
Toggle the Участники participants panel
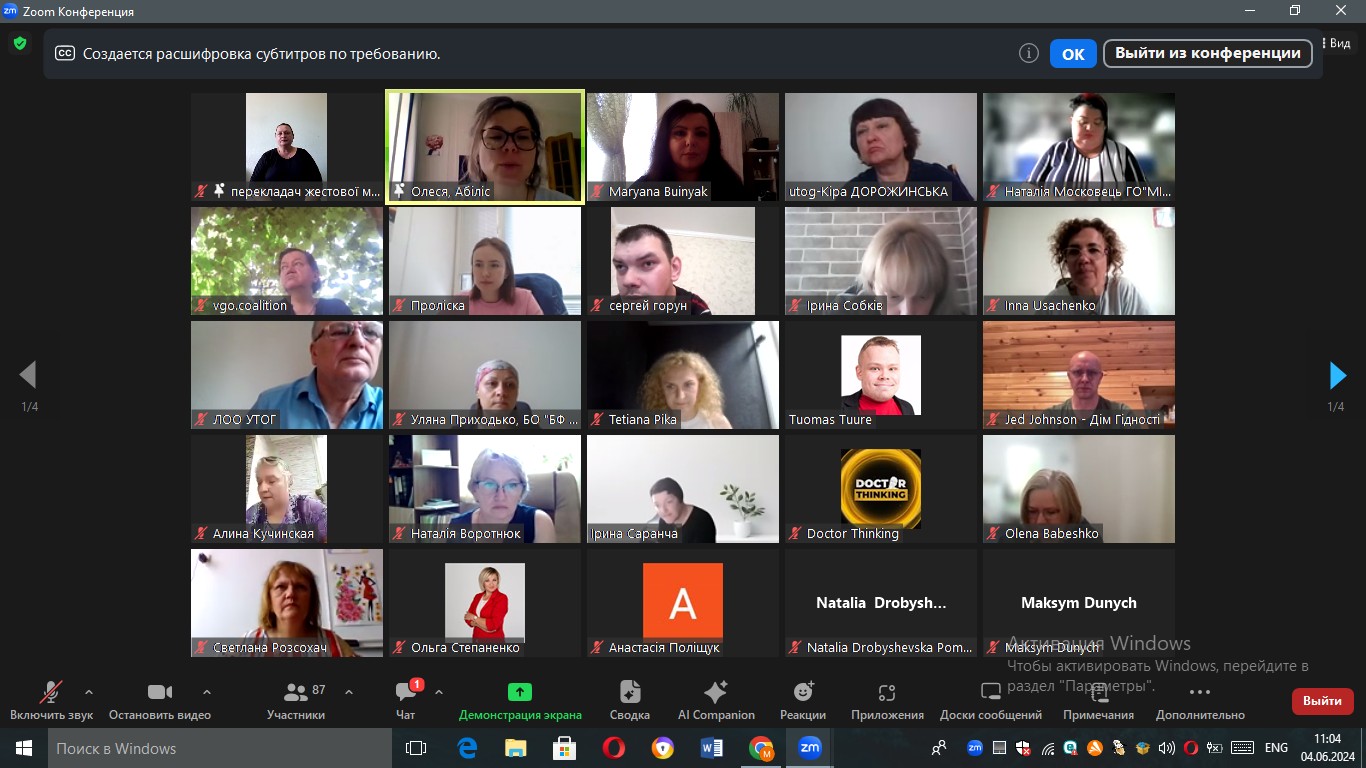click(296, 700)
